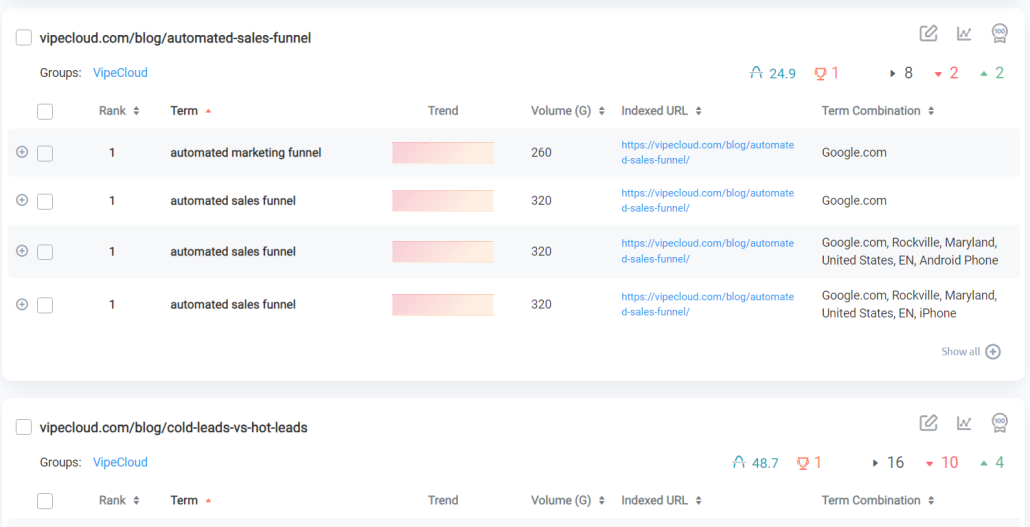Check the automated marketing funnel row checkbox
1030x527 pixels.
[45, 153]
